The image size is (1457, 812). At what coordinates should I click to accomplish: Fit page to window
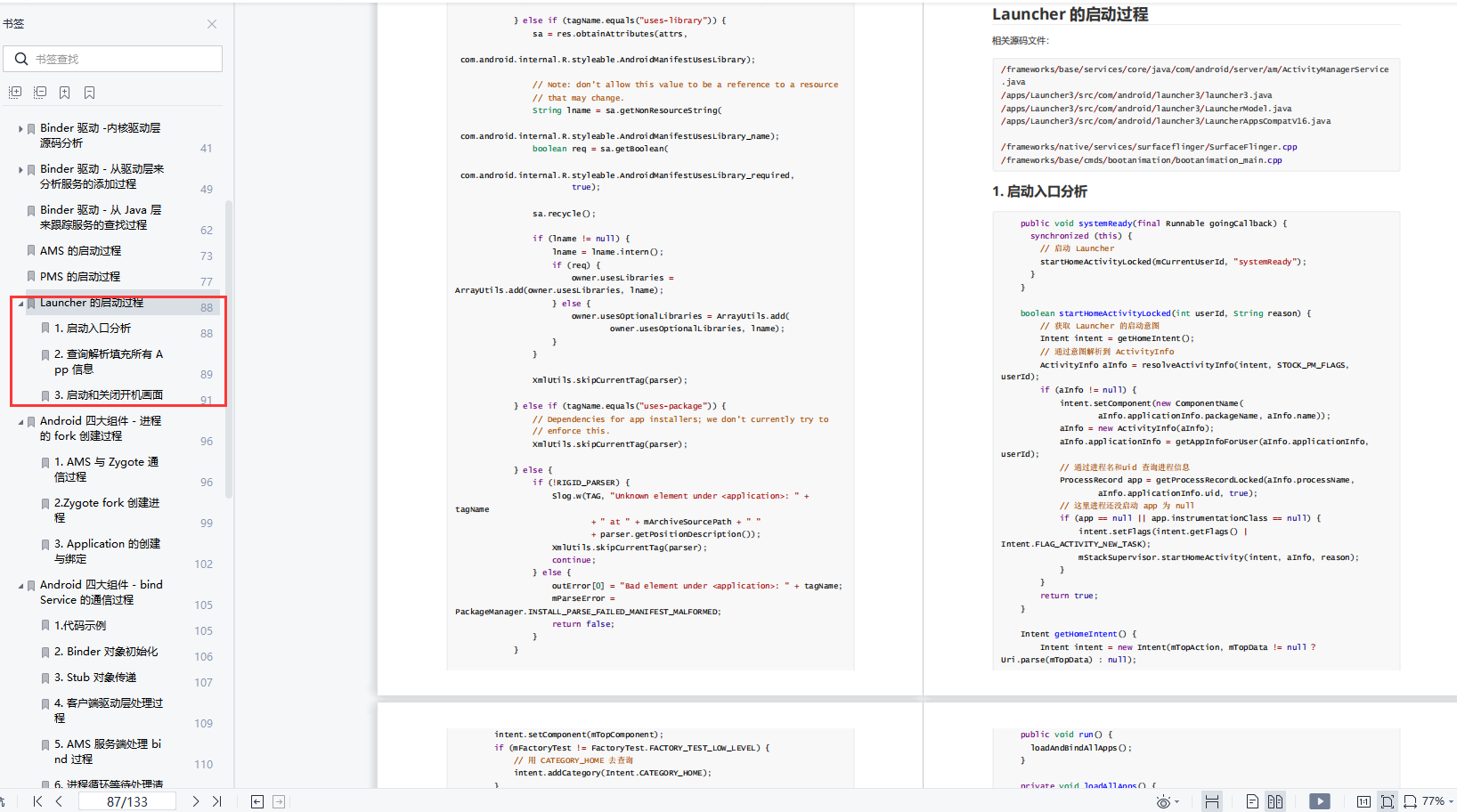point(1388,801)
